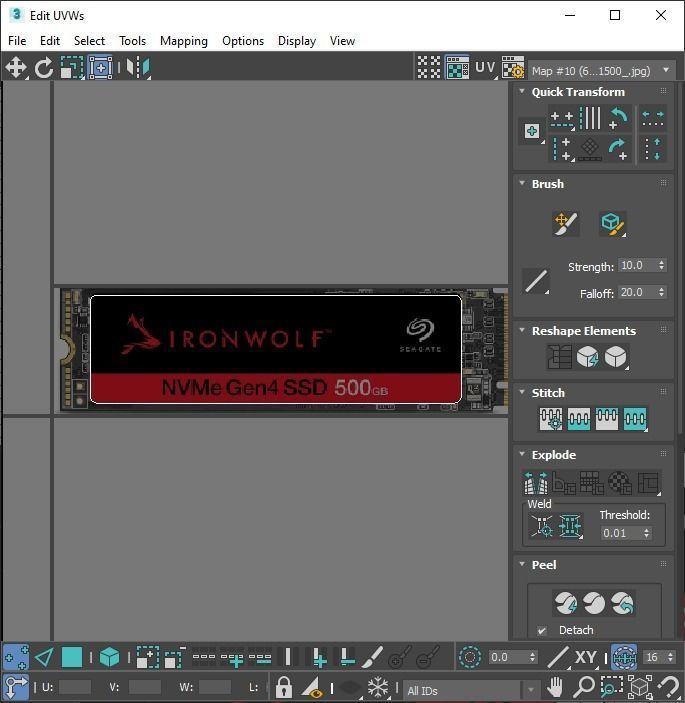Select the Rotate tool
Viewport: 685px width, 703px height.
(44, 68)
